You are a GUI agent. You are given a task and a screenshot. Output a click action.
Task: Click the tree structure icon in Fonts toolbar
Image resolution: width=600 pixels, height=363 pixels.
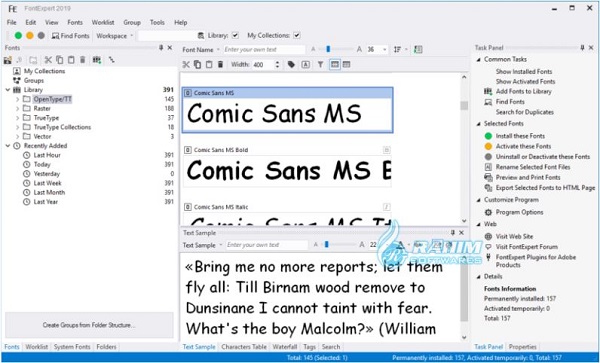pos(111,60)
